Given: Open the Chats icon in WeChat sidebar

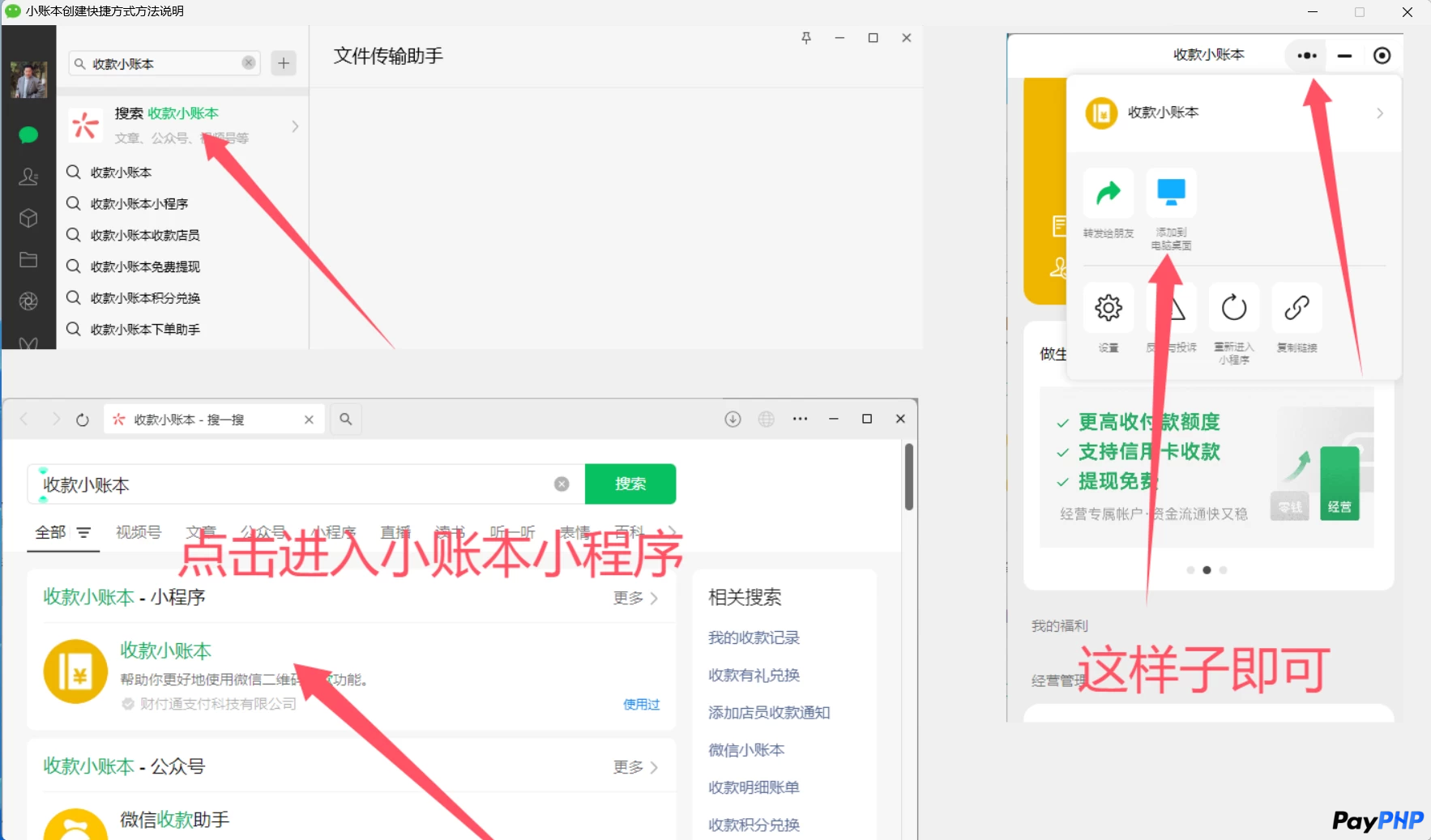Looking at the screenshot, I should [28, 134].
